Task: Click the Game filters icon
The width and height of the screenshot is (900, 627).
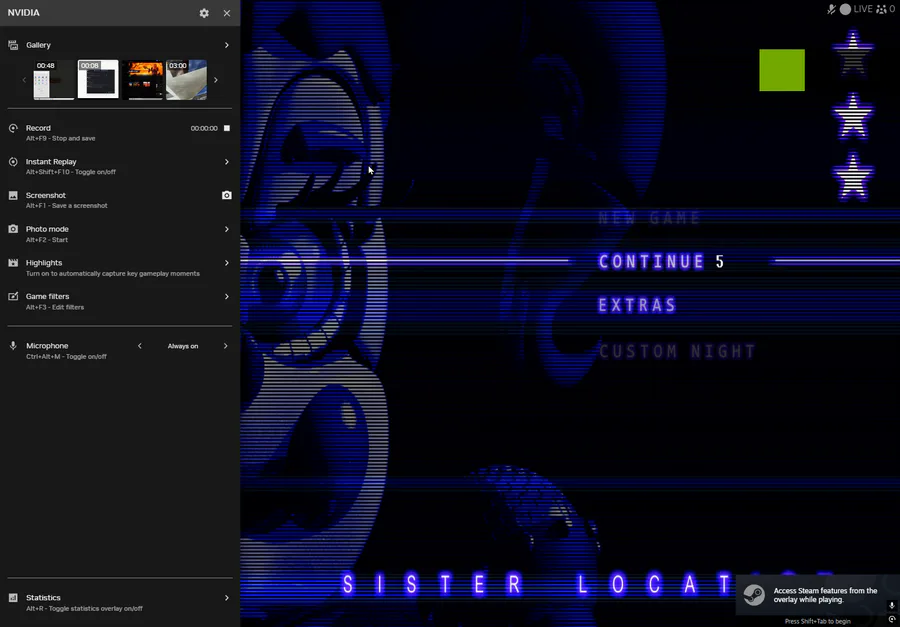Action: coord(13,296)
